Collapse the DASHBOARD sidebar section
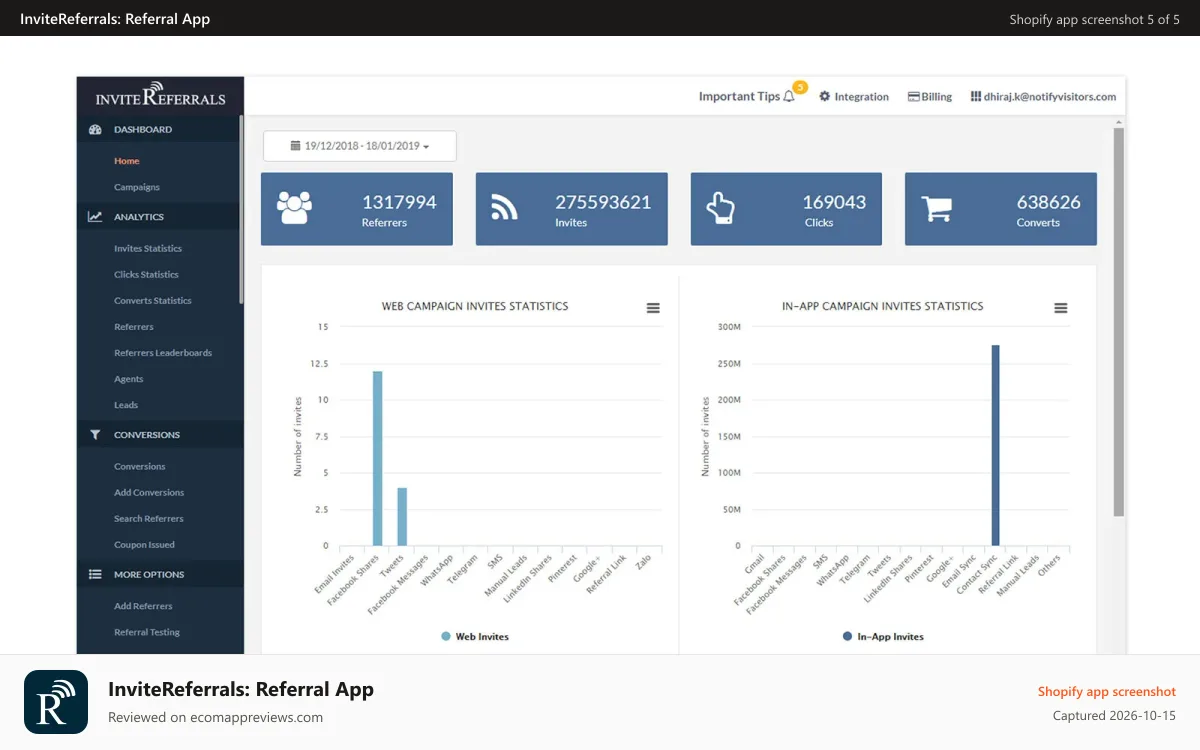The width and height of the screenshot is (1200, 750). 160,130
